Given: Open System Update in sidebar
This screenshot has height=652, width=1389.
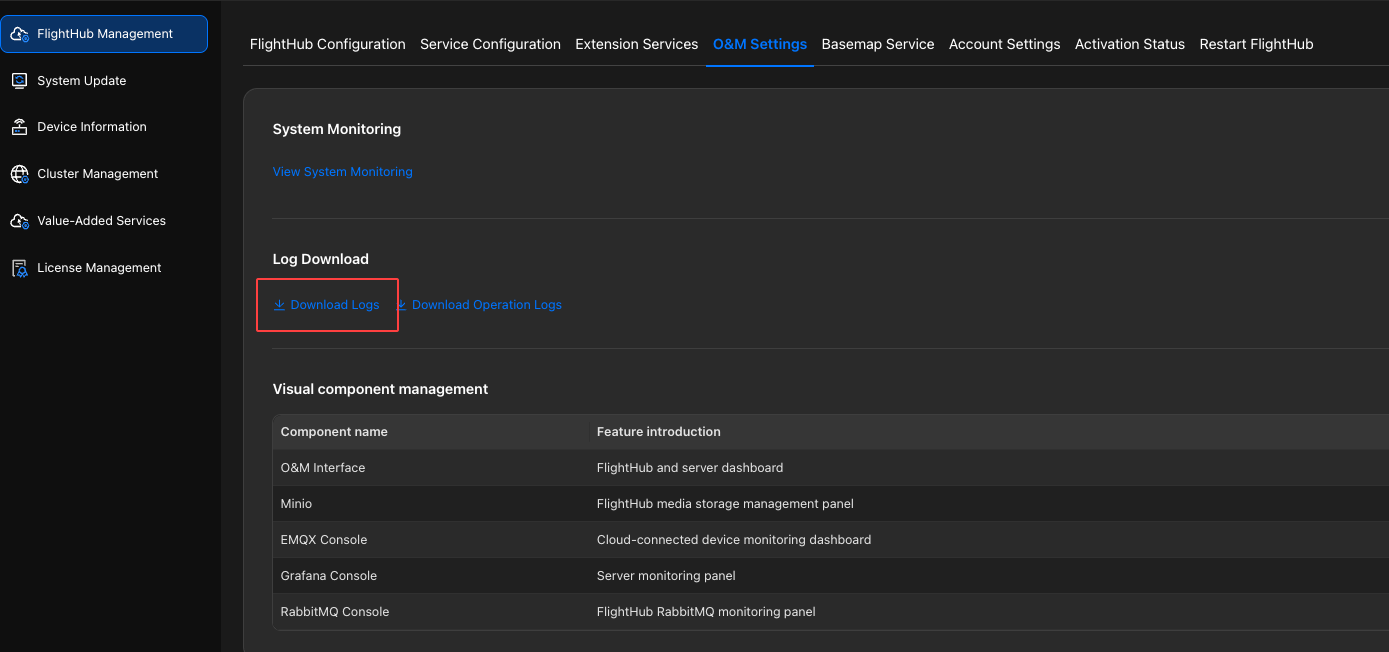Looking at the screenshot, I should tap(82, 81).
